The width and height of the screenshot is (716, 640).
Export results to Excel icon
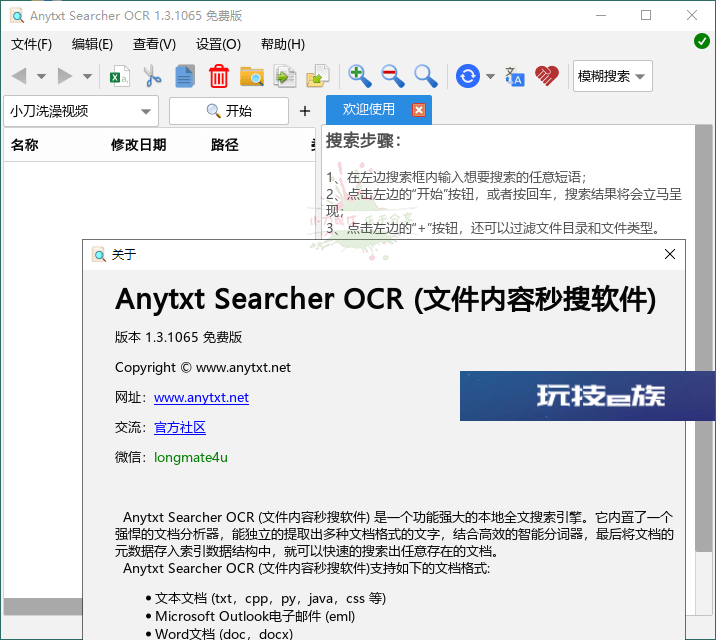pyautogui.click(x=120, y=76)
